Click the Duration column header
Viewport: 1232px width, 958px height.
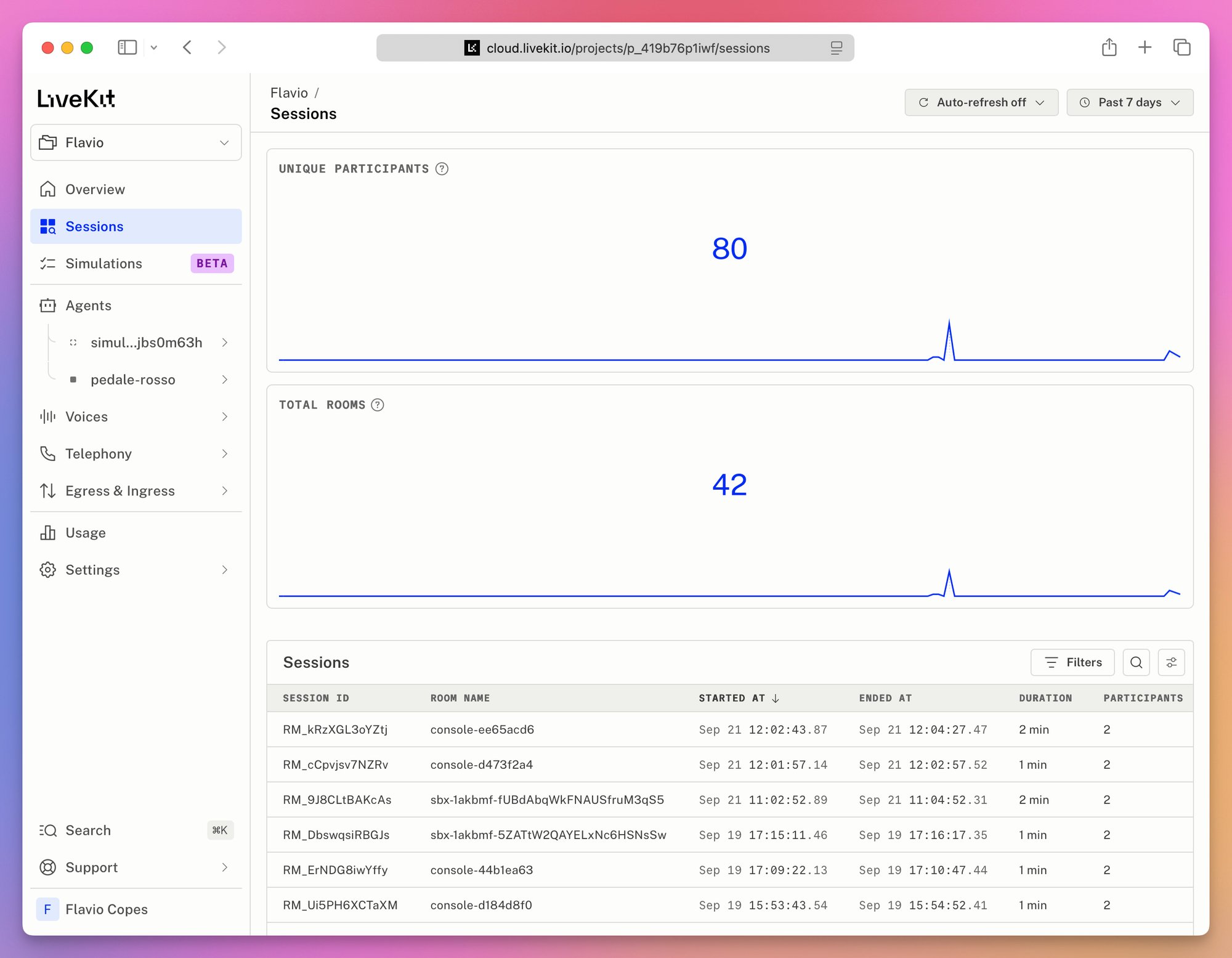tap(1045, 698)
